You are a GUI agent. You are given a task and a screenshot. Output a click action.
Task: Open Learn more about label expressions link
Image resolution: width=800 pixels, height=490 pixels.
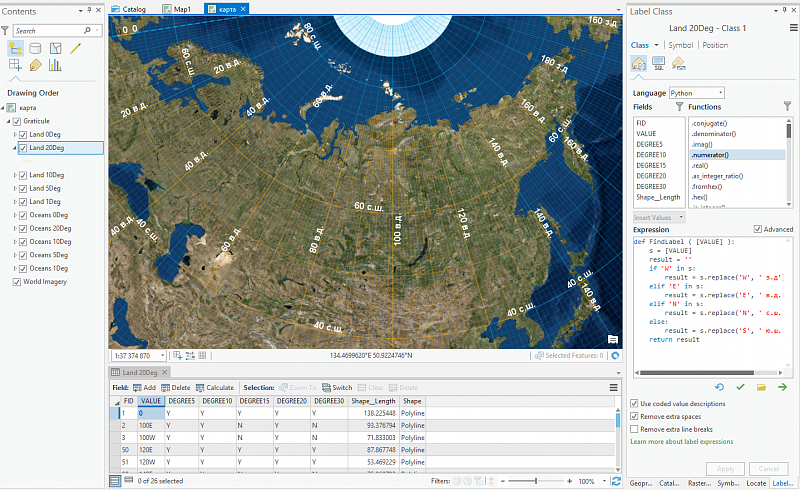(x=681, y=441)
